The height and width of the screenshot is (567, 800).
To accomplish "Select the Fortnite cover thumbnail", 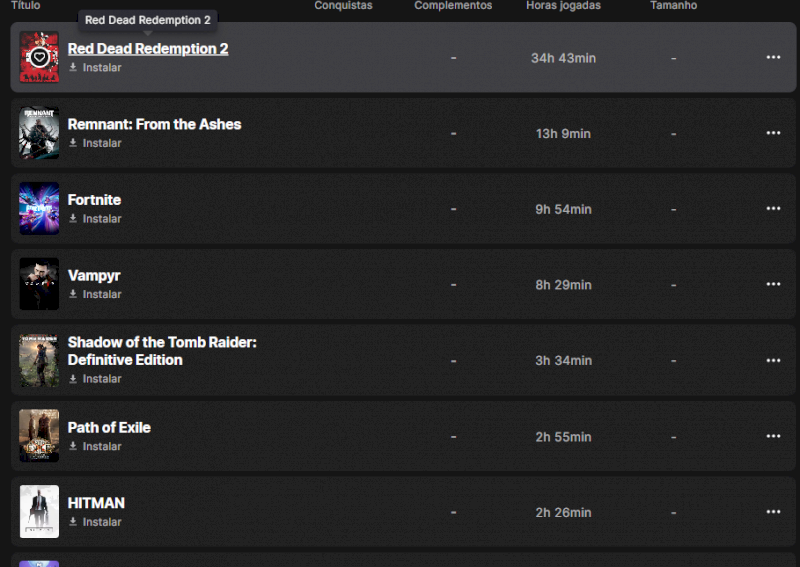I will pyautogui.click(x=39, y=209).
